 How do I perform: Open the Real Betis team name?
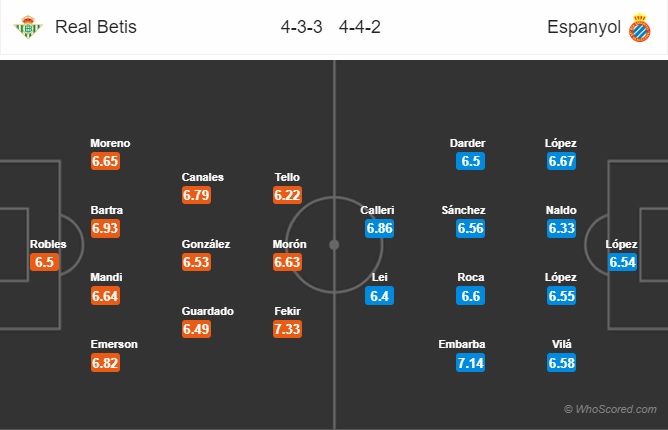tap(96, 28)
